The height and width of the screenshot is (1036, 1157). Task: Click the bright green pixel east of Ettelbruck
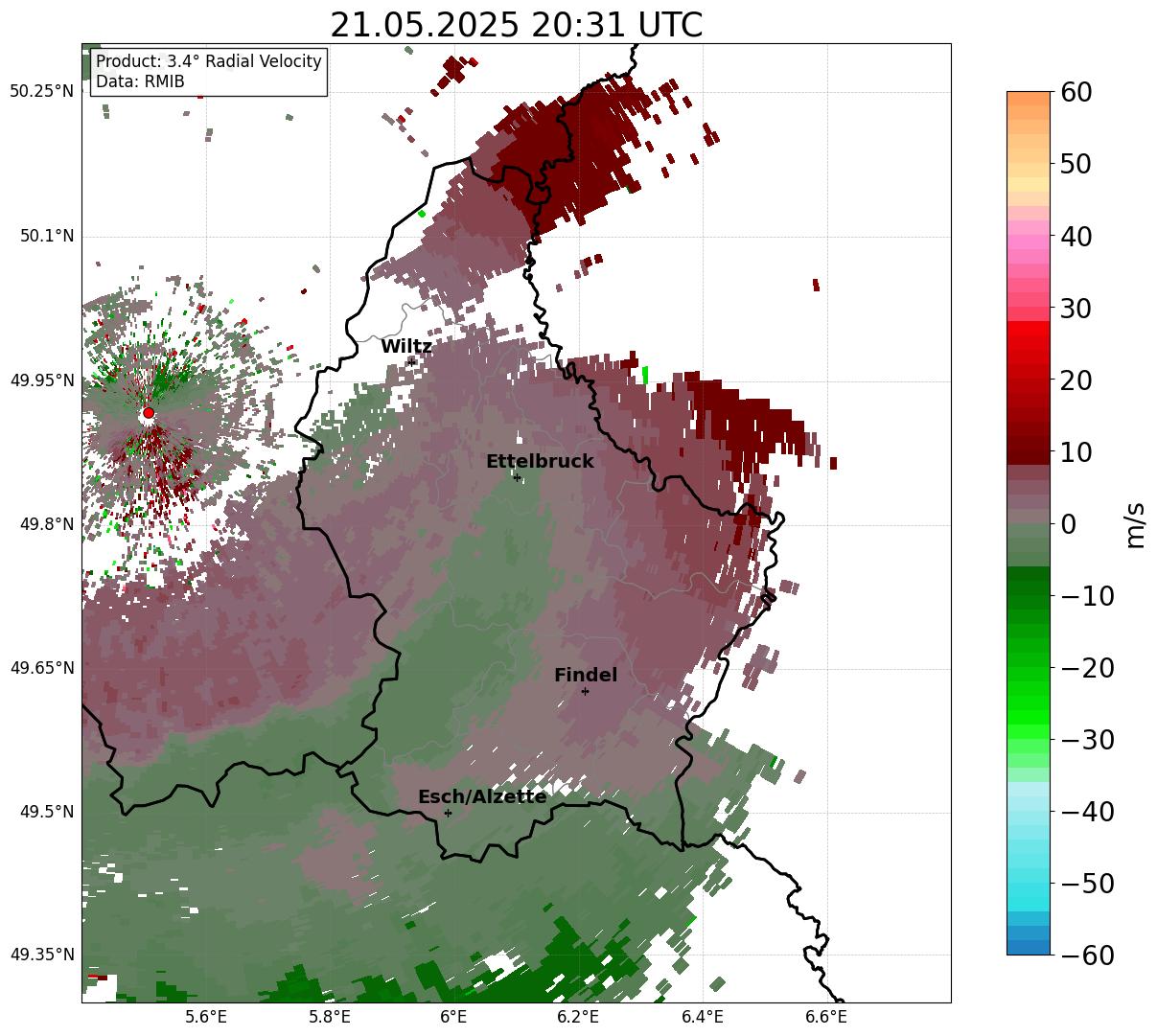click(x=645, y=375)
